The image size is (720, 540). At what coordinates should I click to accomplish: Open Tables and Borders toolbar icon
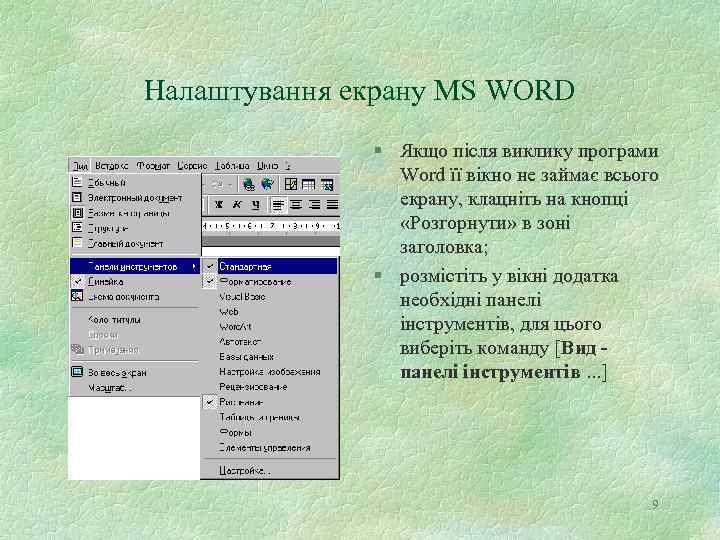coord(291,185)
